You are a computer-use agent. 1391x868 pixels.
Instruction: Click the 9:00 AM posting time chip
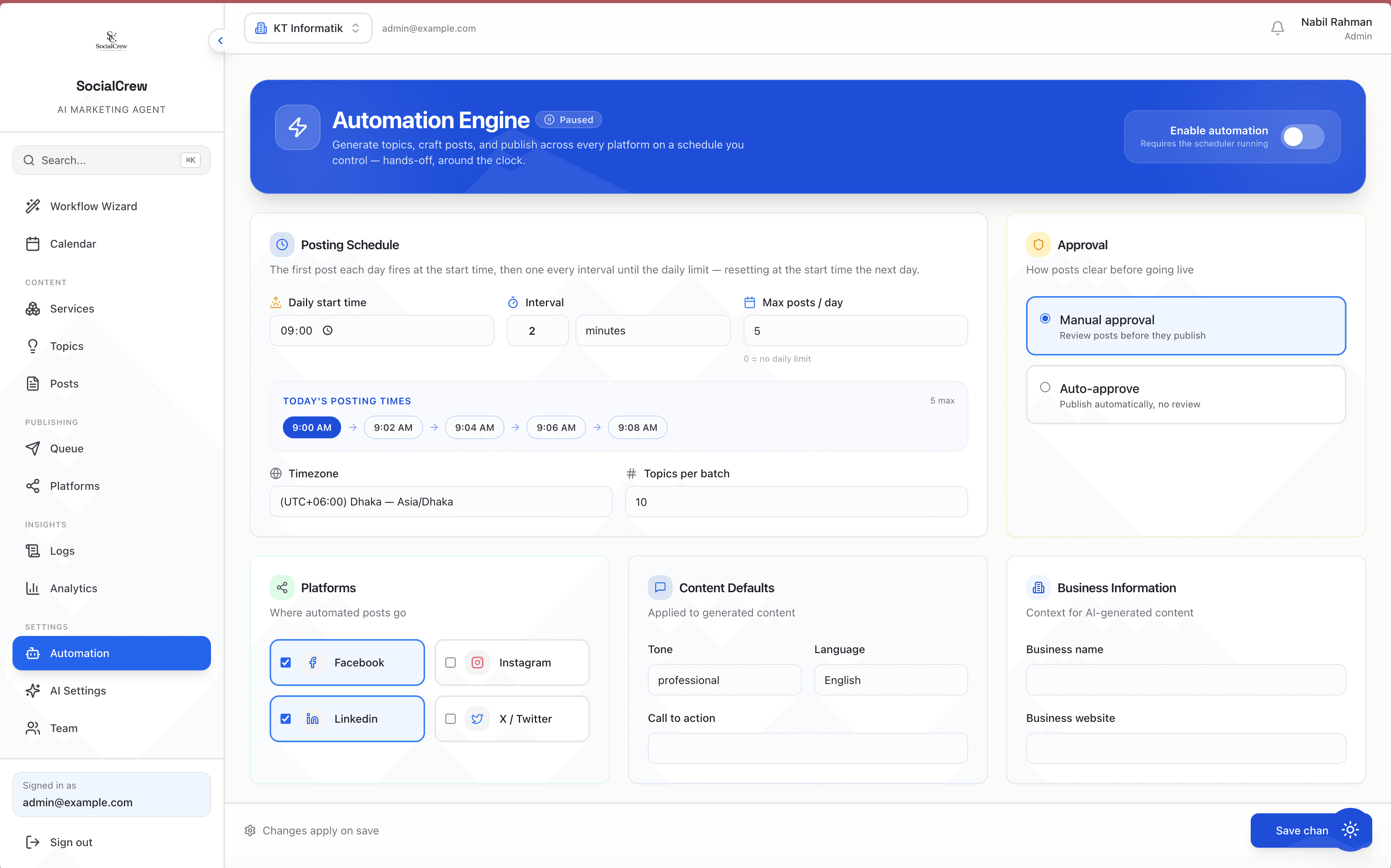pos(312,428)
